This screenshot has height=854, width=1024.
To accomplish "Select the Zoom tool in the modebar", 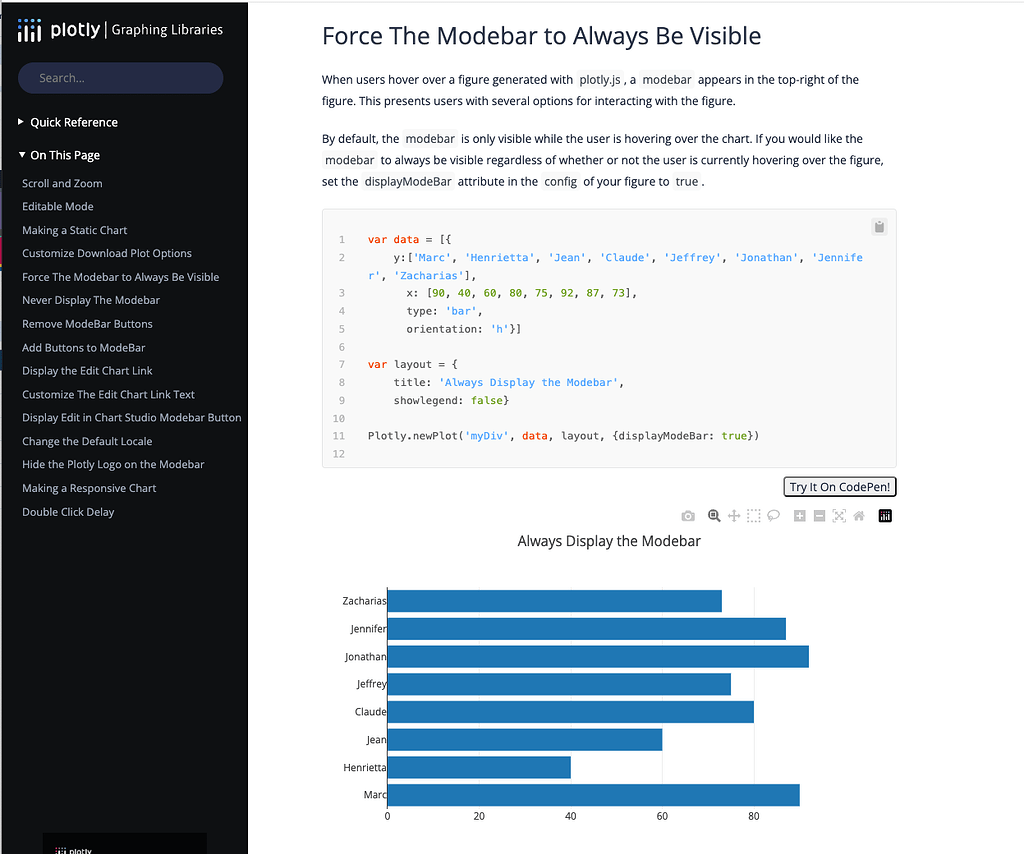I will pos(714,515).
